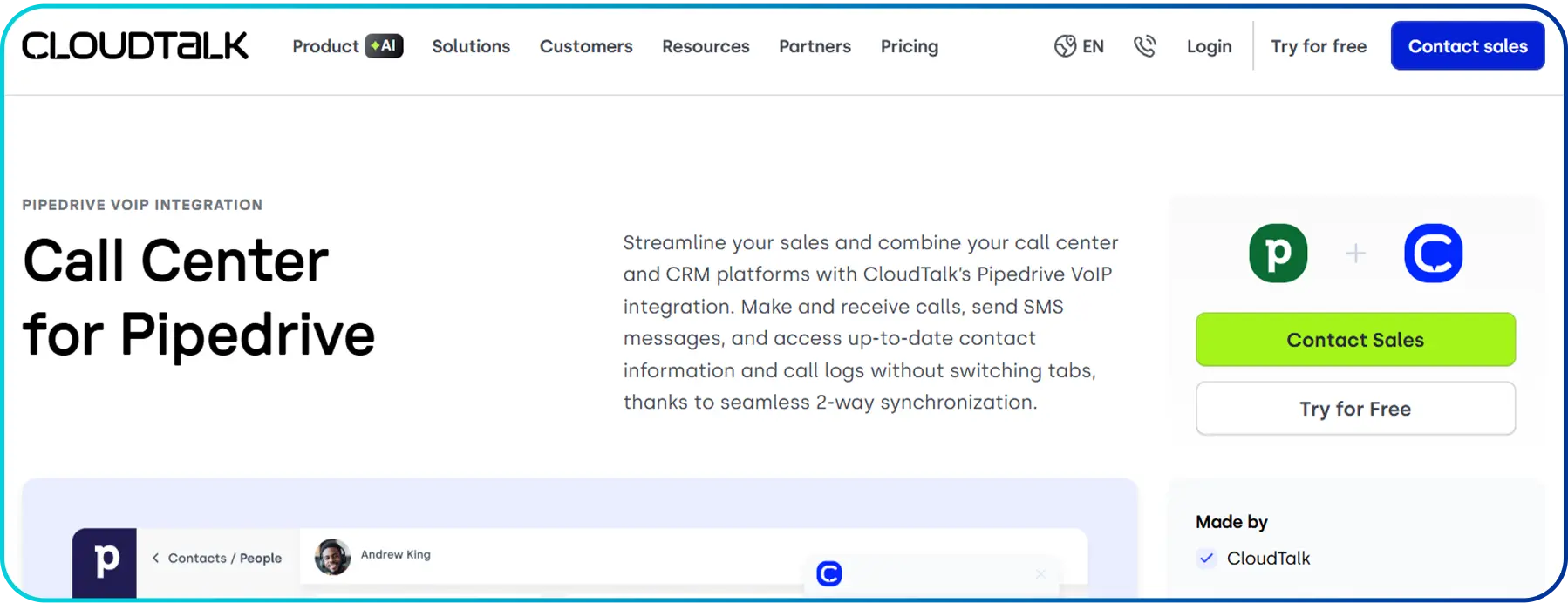This screenshot has width=1568, height=603.
Task: Open the Partners menu
Action: (x=815, y=46)
